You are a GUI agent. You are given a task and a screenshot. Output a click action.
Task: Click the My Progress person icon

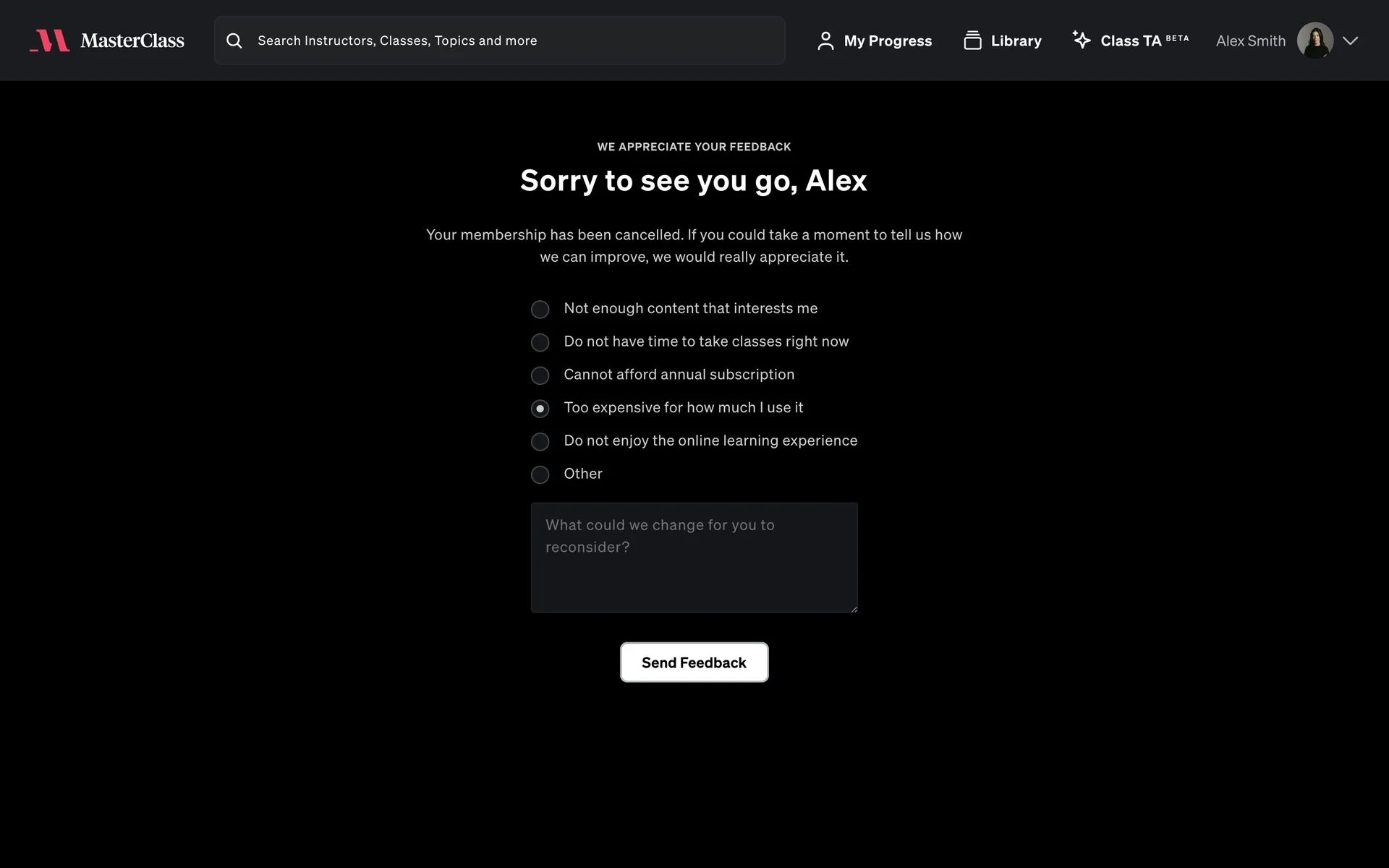pyautogui.click(x=825, y=41)
